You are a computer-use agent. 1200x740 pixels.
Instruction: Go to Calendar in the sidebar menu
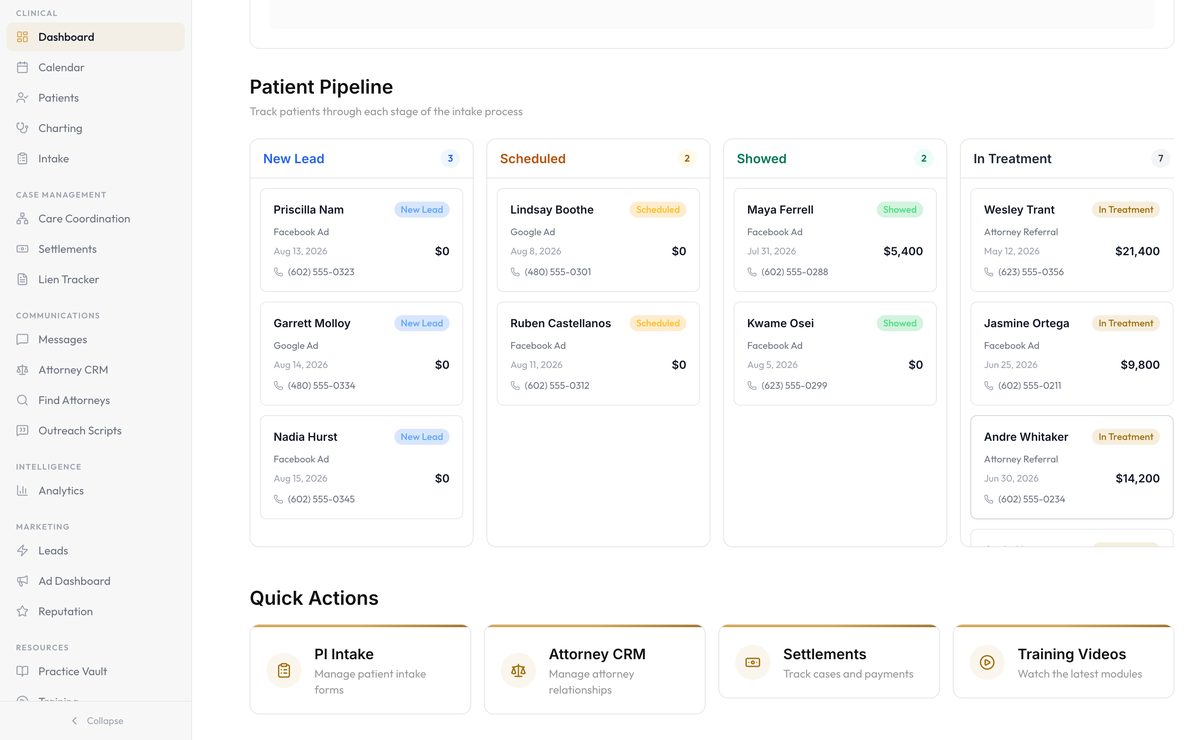point(95,67)
